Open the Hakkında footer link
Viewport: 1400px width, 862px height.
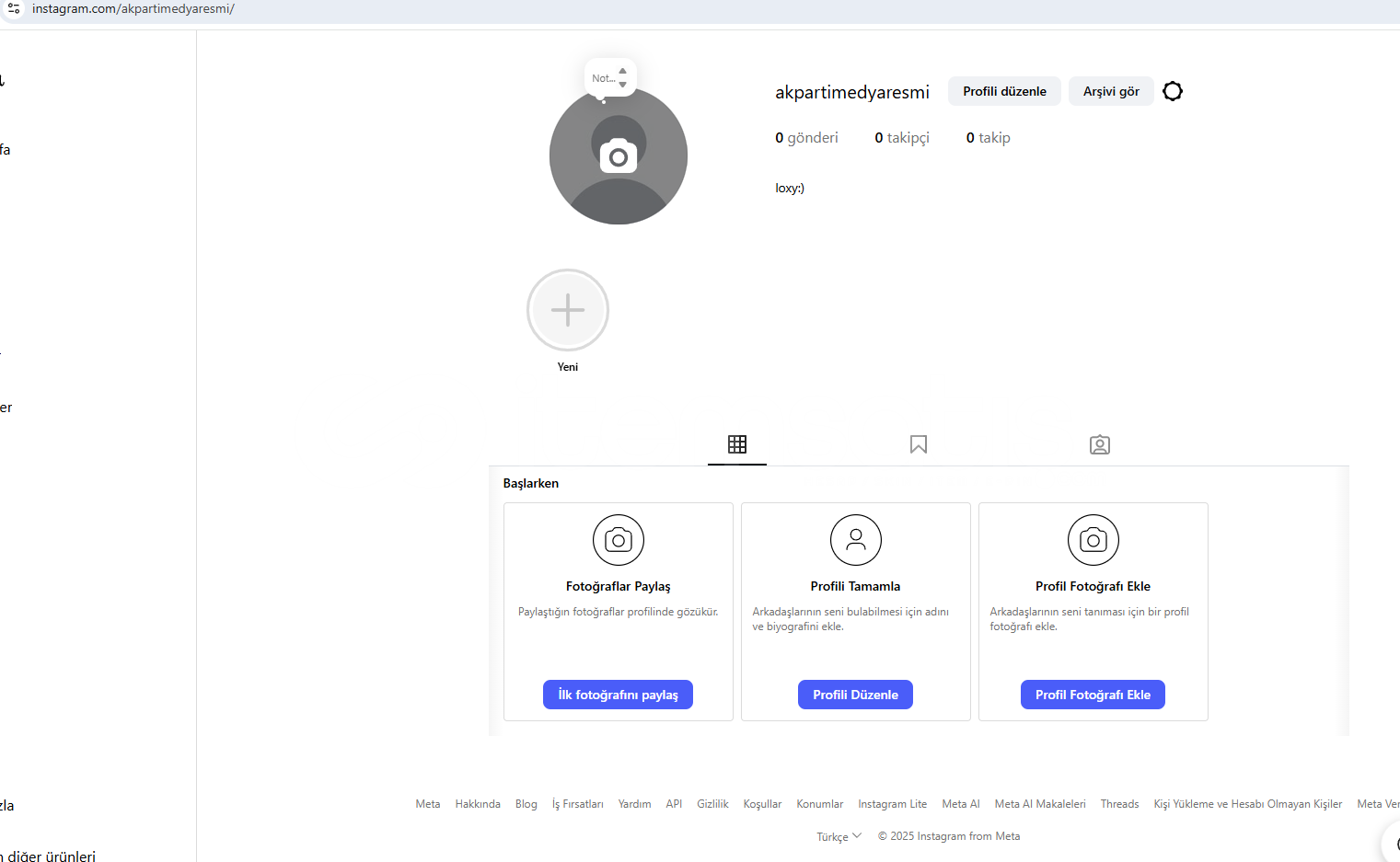478,804
